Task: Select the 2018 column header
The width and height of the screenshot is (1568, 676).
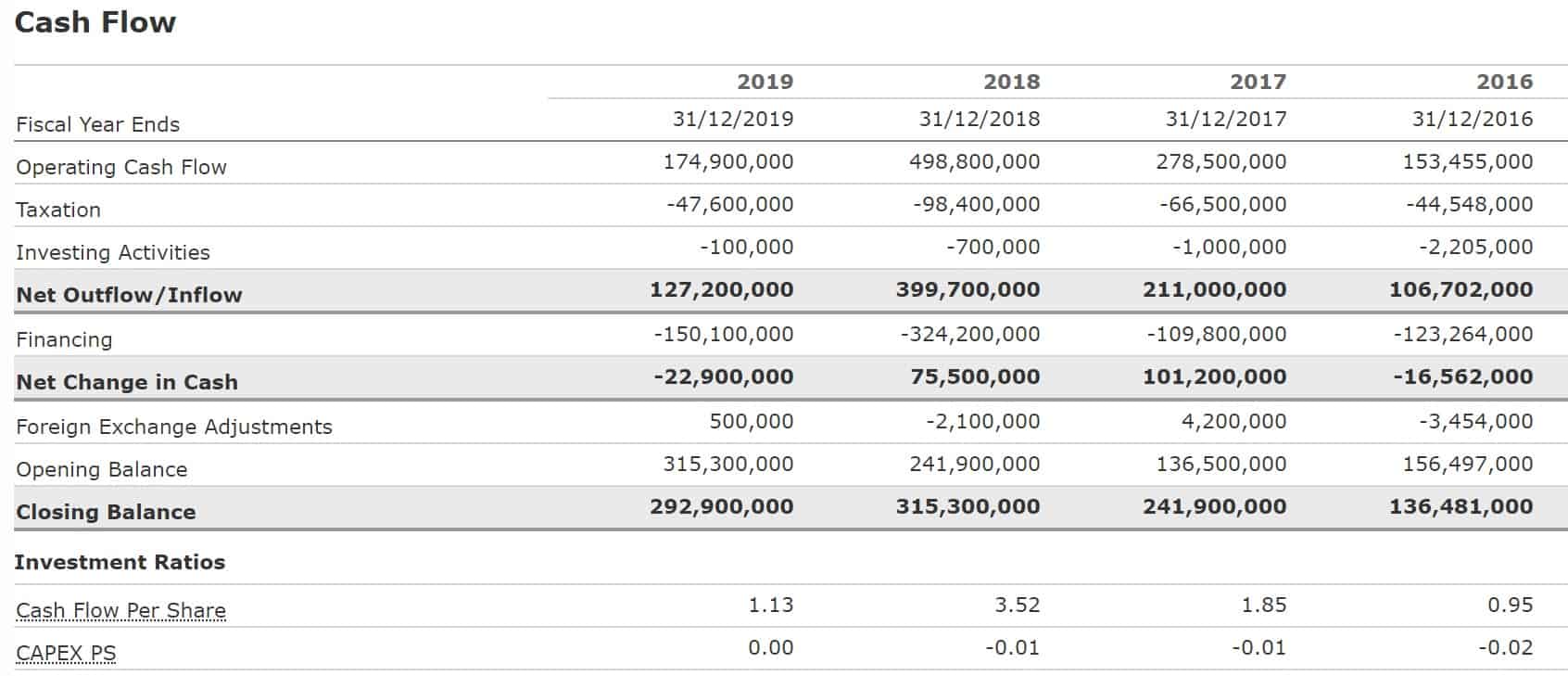Action: tap(1012, 82)
